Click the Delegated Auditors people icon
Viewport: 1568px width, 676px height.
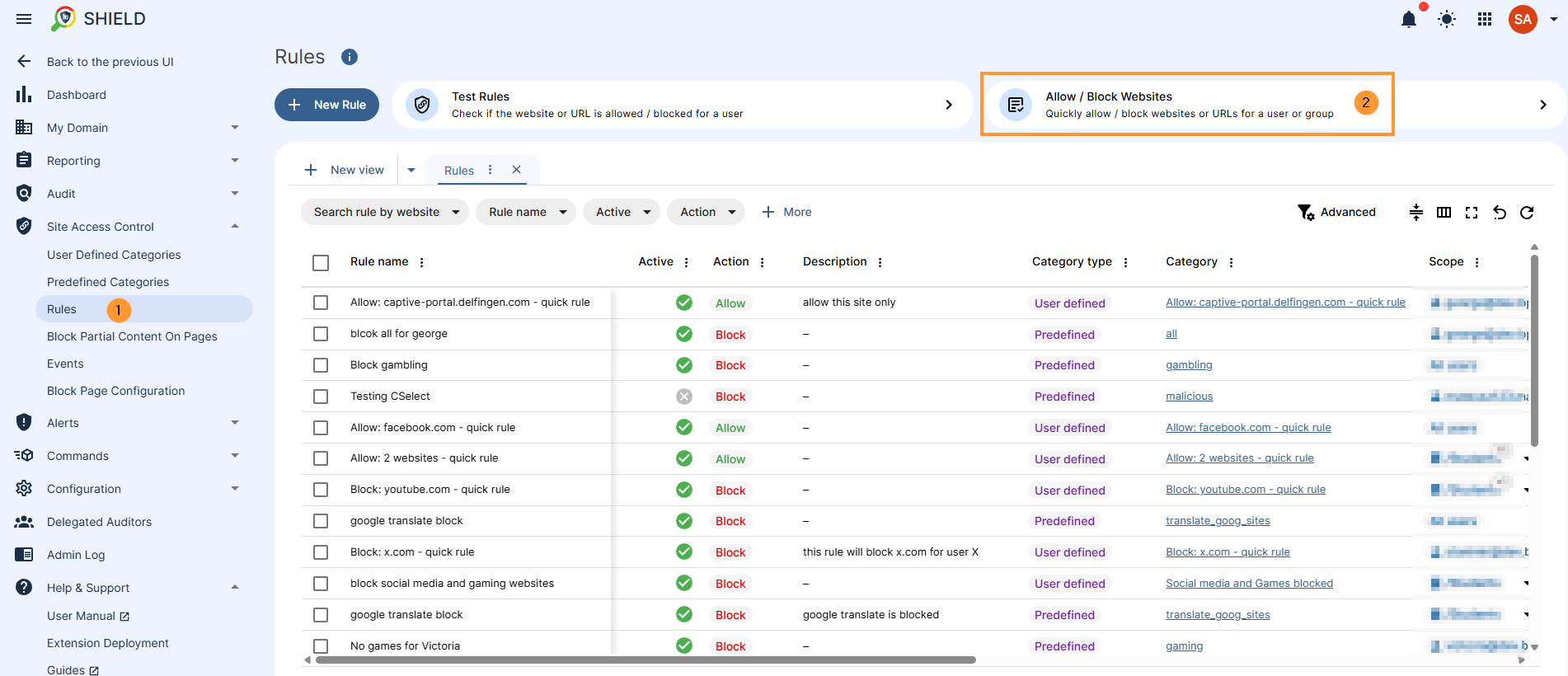coord(24,522)
